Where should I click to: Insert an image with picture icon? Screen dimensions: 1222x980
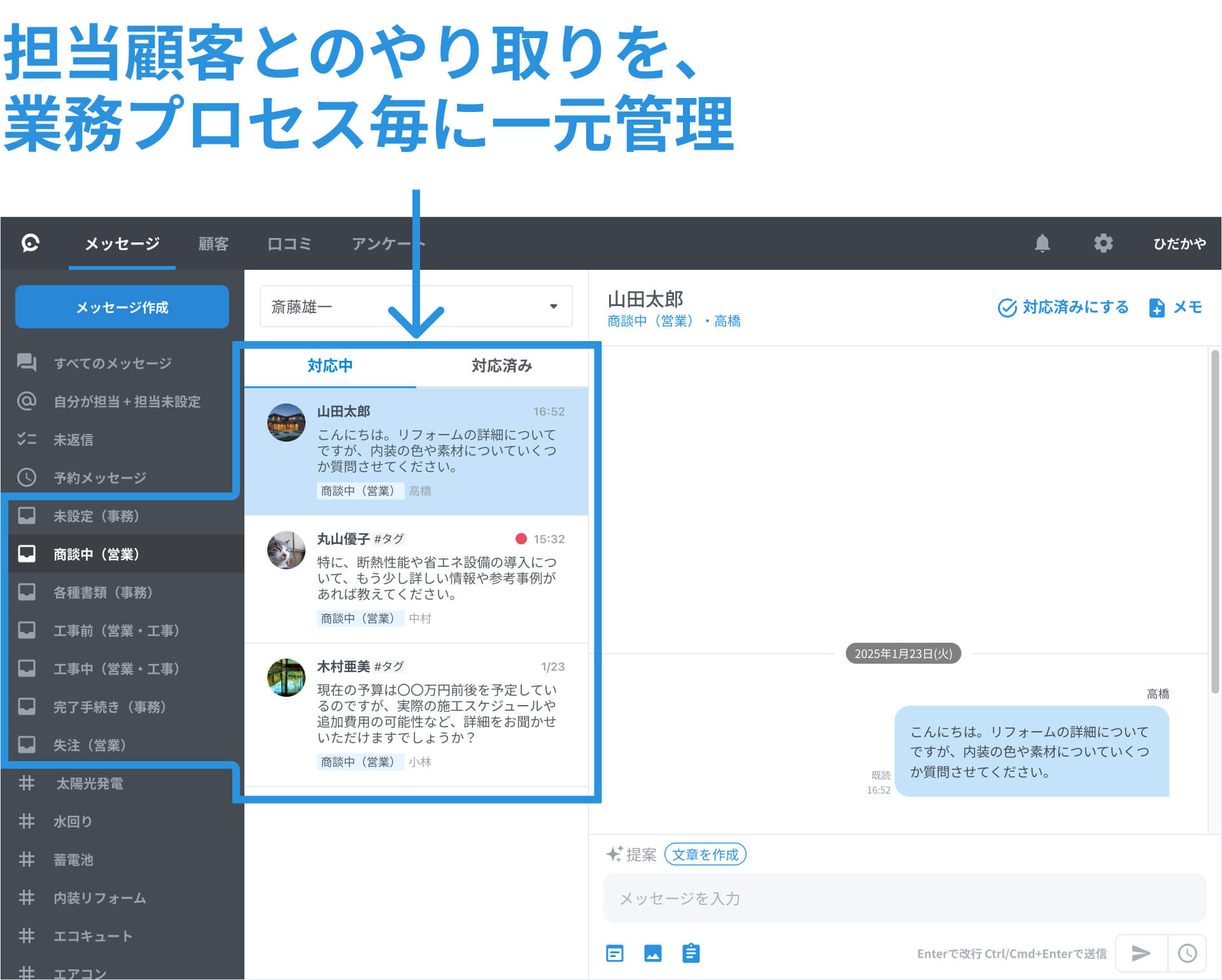pos(653,953)
